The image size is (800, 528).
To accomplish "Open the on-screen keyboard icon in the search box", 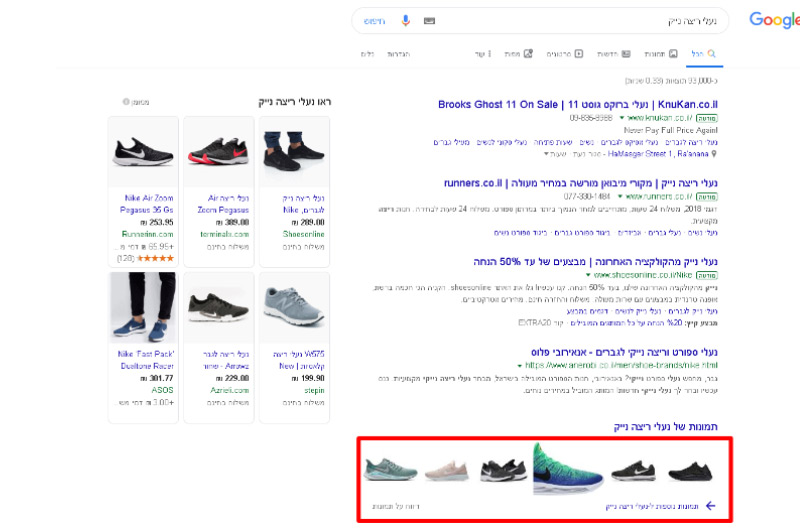I will (x=429, y=21).
